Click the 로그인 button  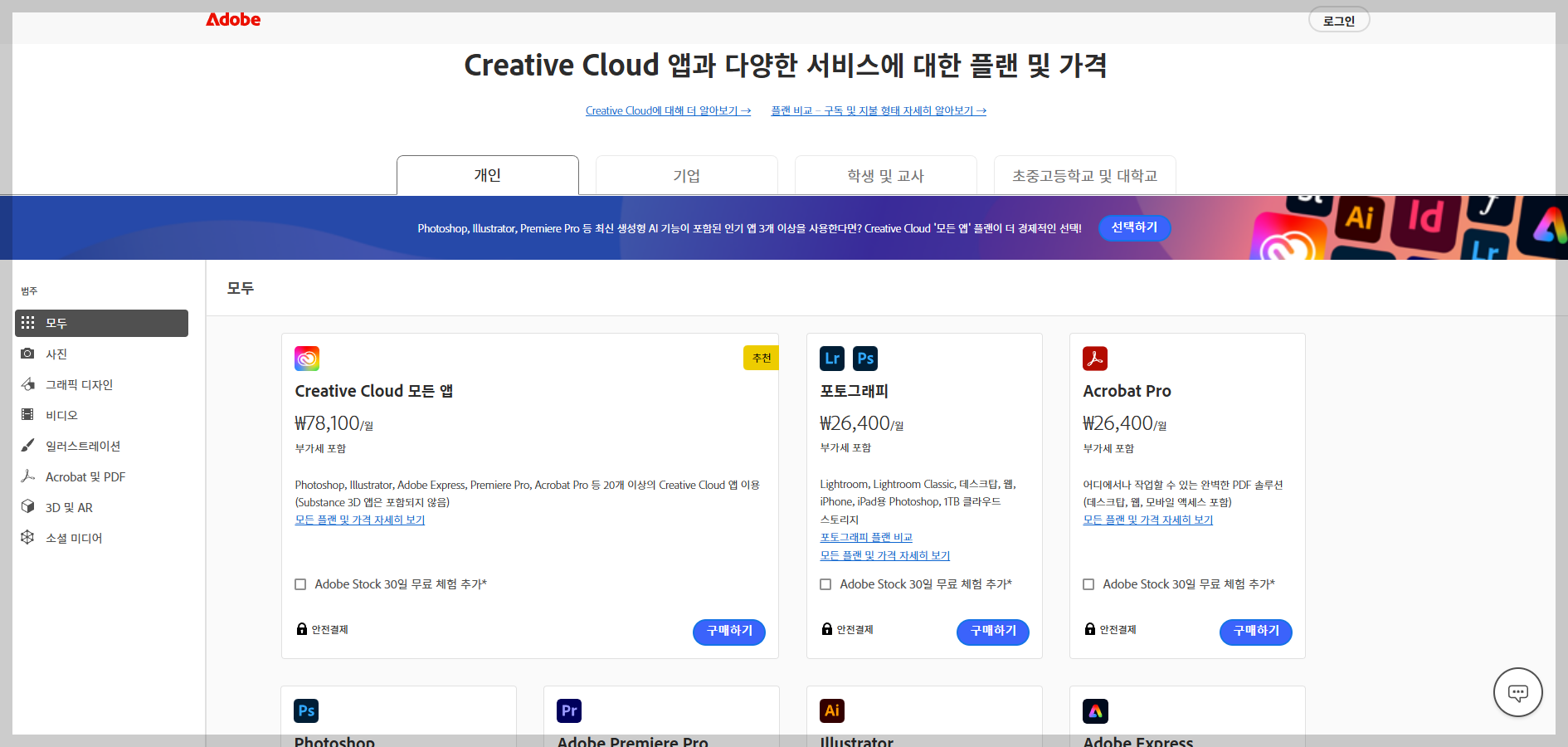[x=1339, y=20]
